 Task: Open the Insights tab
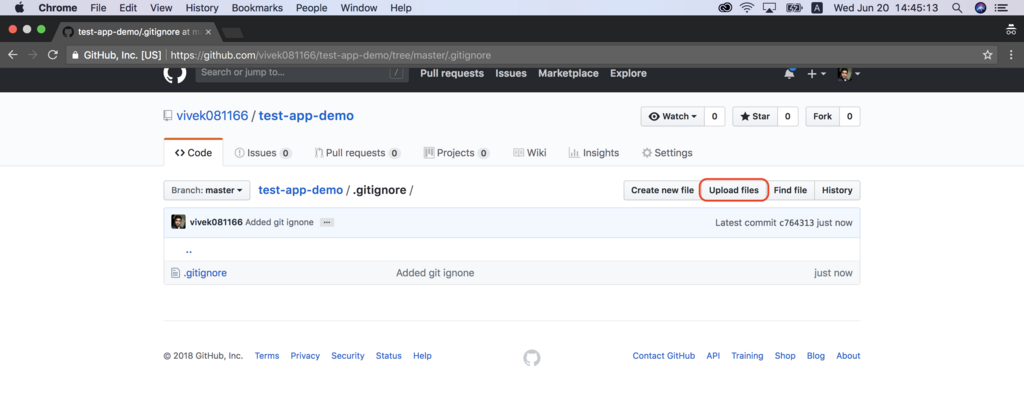594,153
